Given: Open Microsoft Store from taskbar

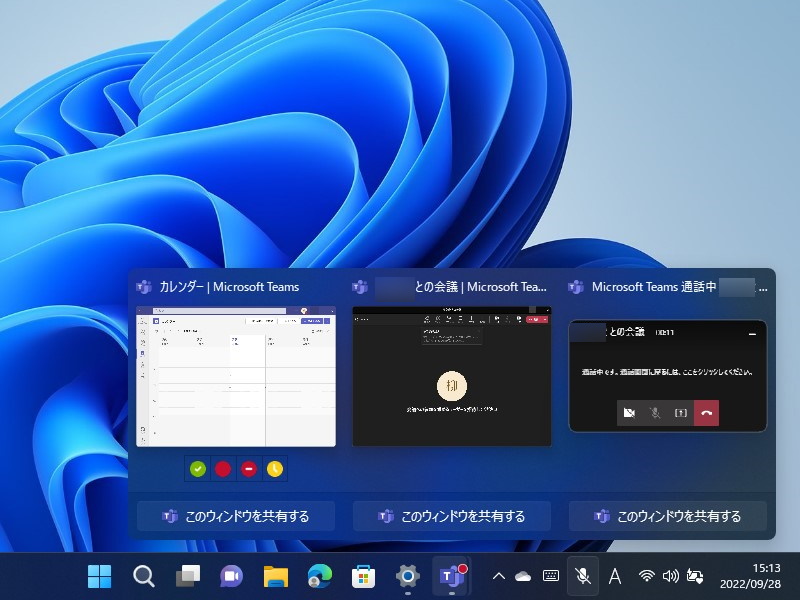Looking at the screenshot, I should [364, 577].
